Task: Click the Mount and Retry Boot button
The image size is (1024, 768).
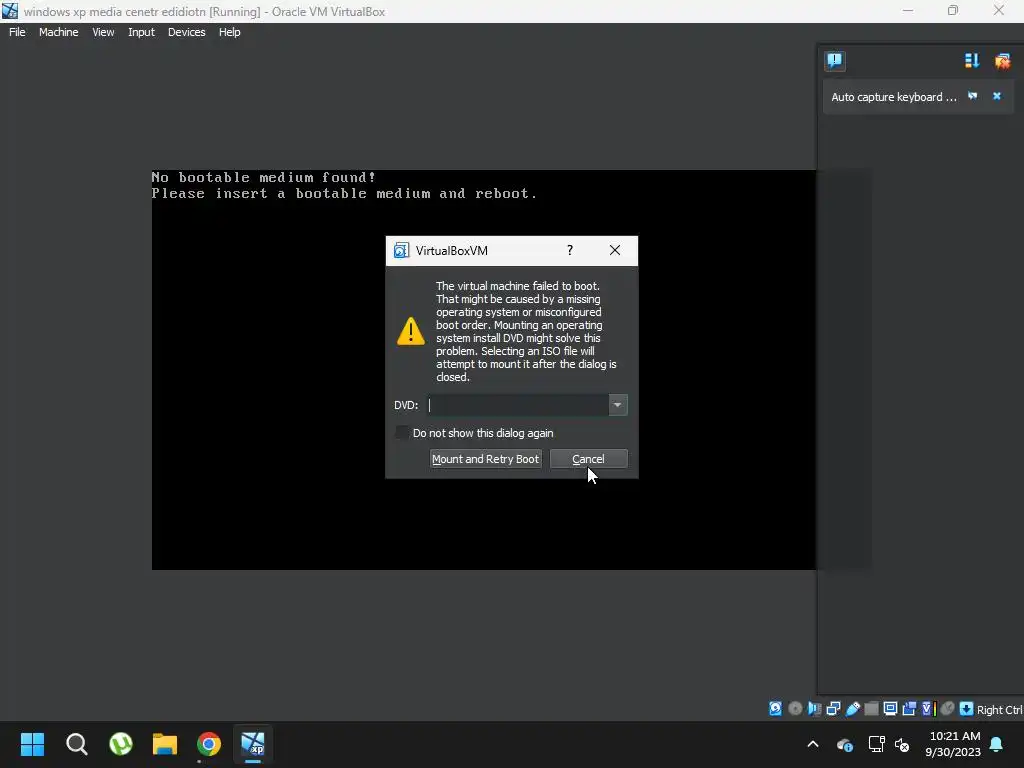Action: click(x=485, y=459)
